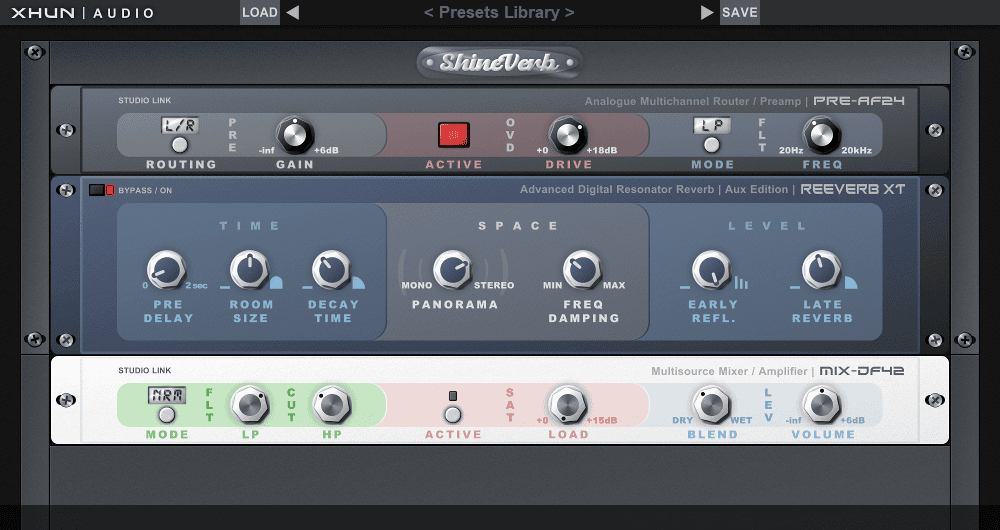Click the LP filter mode display
1000x530 pixels.
pos(712,126)
